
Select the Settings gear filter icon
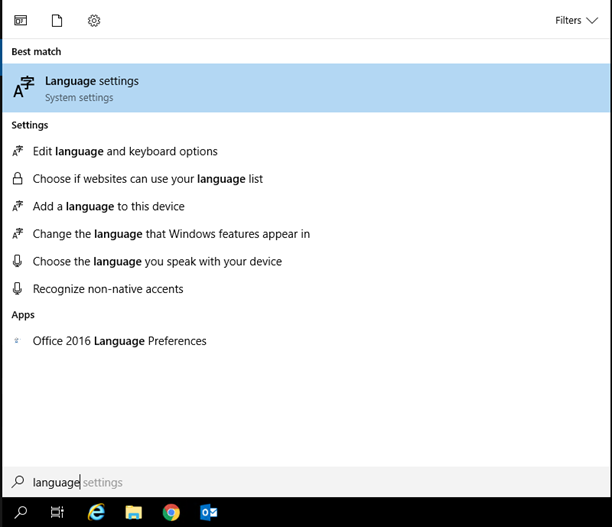(x=94, y=20)
